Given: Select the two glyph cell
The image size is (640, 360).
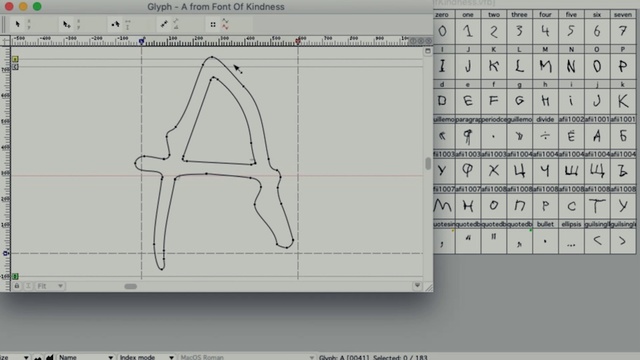Looking at the screenshot, I should pyautogui.click(x=494, y=31).
